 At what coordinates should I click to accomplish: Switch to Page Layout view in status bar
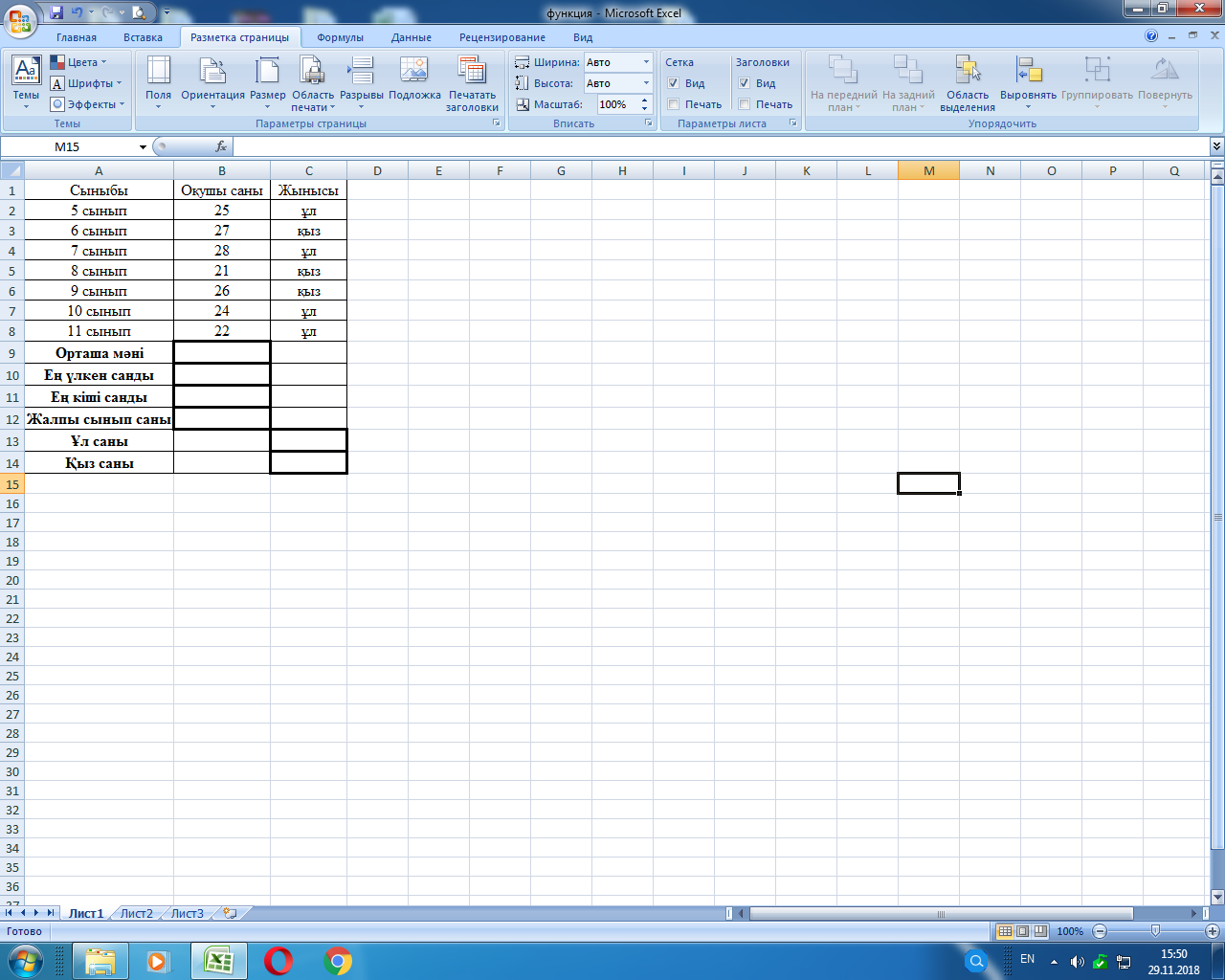tap(1022, 931)
